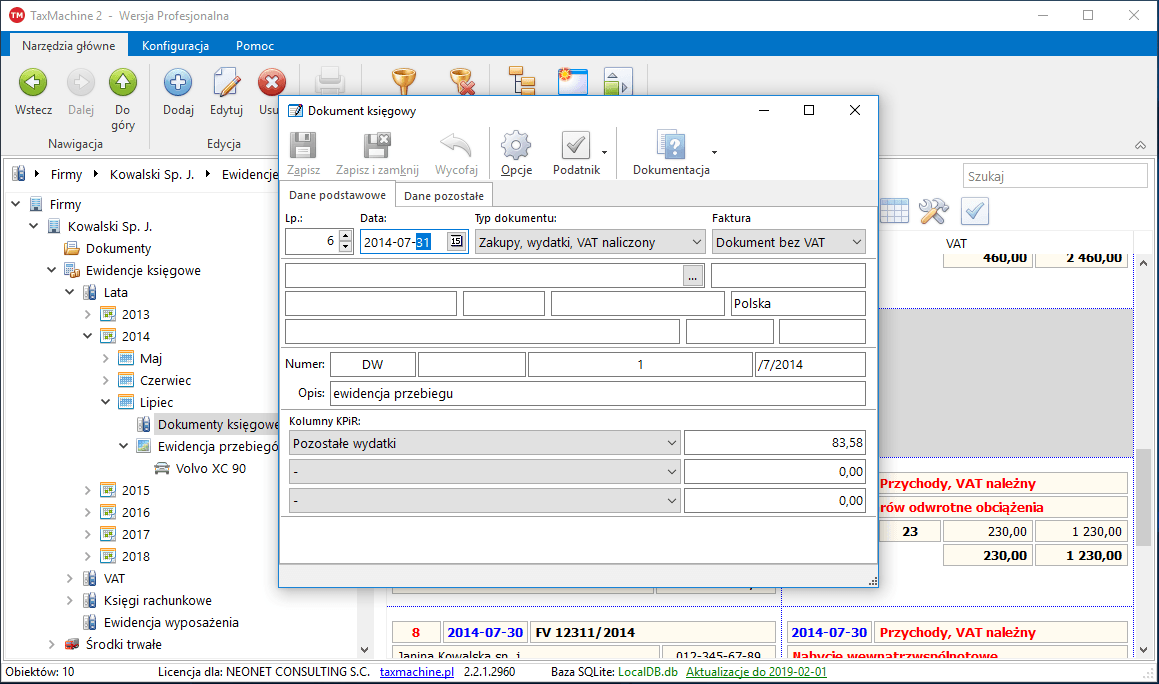
Task: Click the taxmachine.pl link in status bar
Action: [416, 673]
